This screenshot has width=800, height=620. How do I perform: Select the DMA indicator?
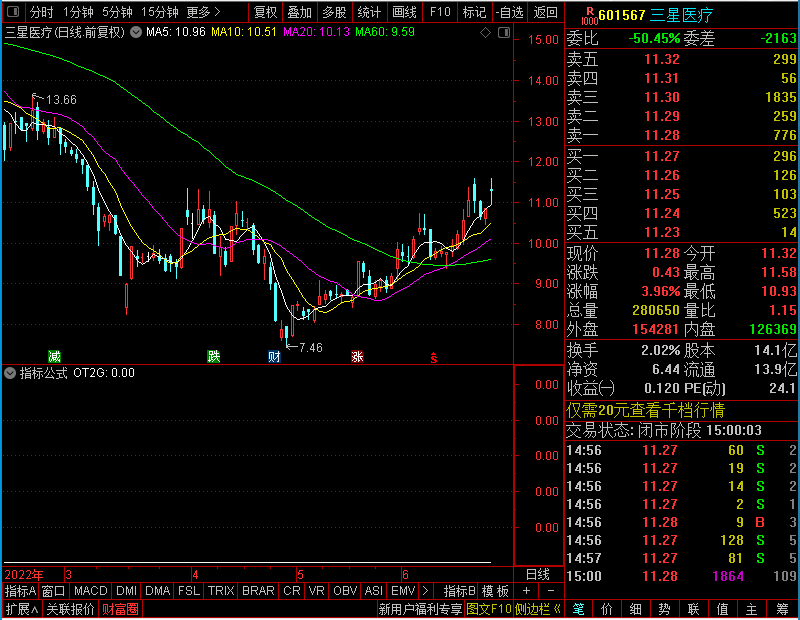157,591
